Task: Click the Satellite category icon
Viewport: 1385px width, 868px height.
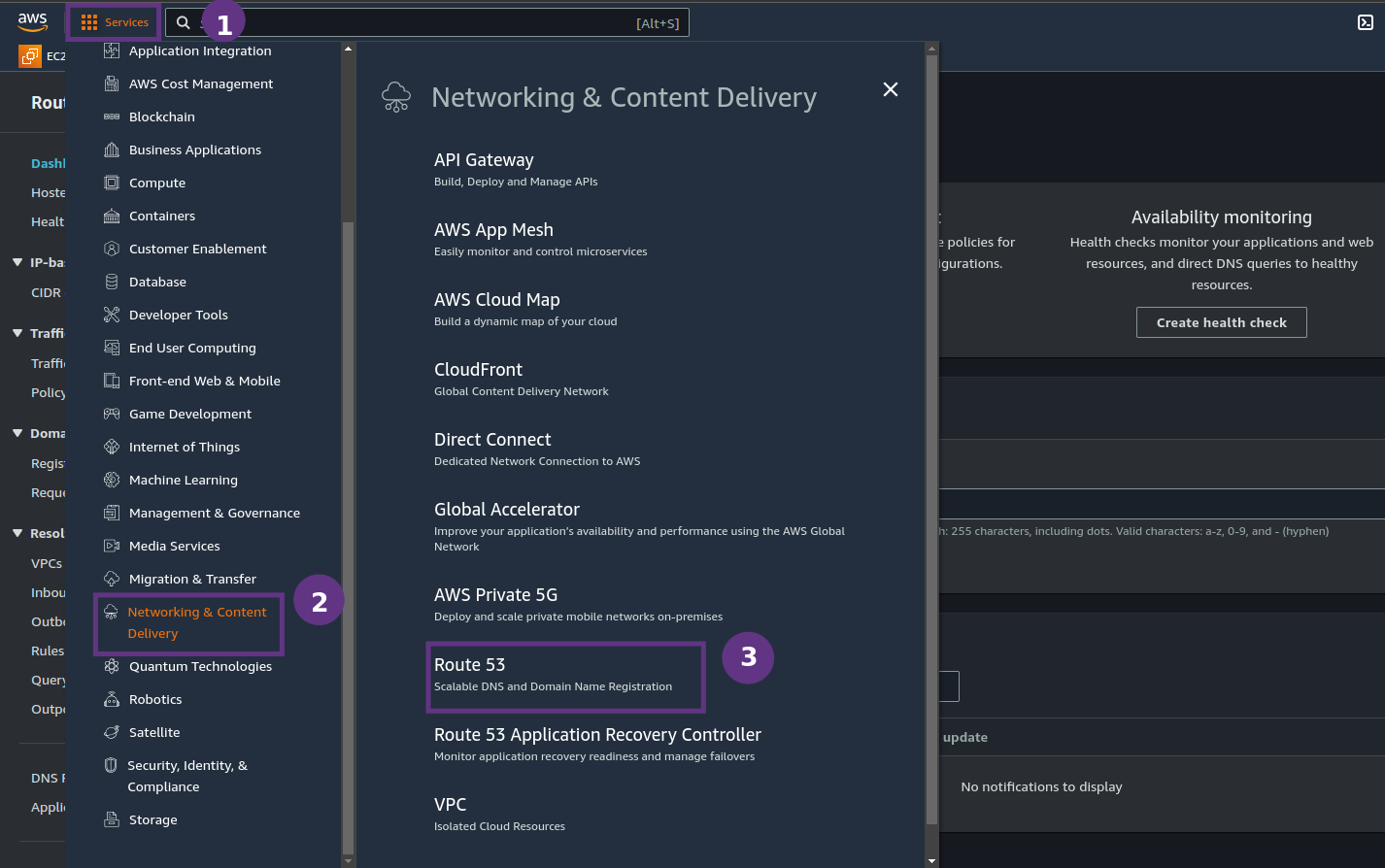Action: (112, 732)
